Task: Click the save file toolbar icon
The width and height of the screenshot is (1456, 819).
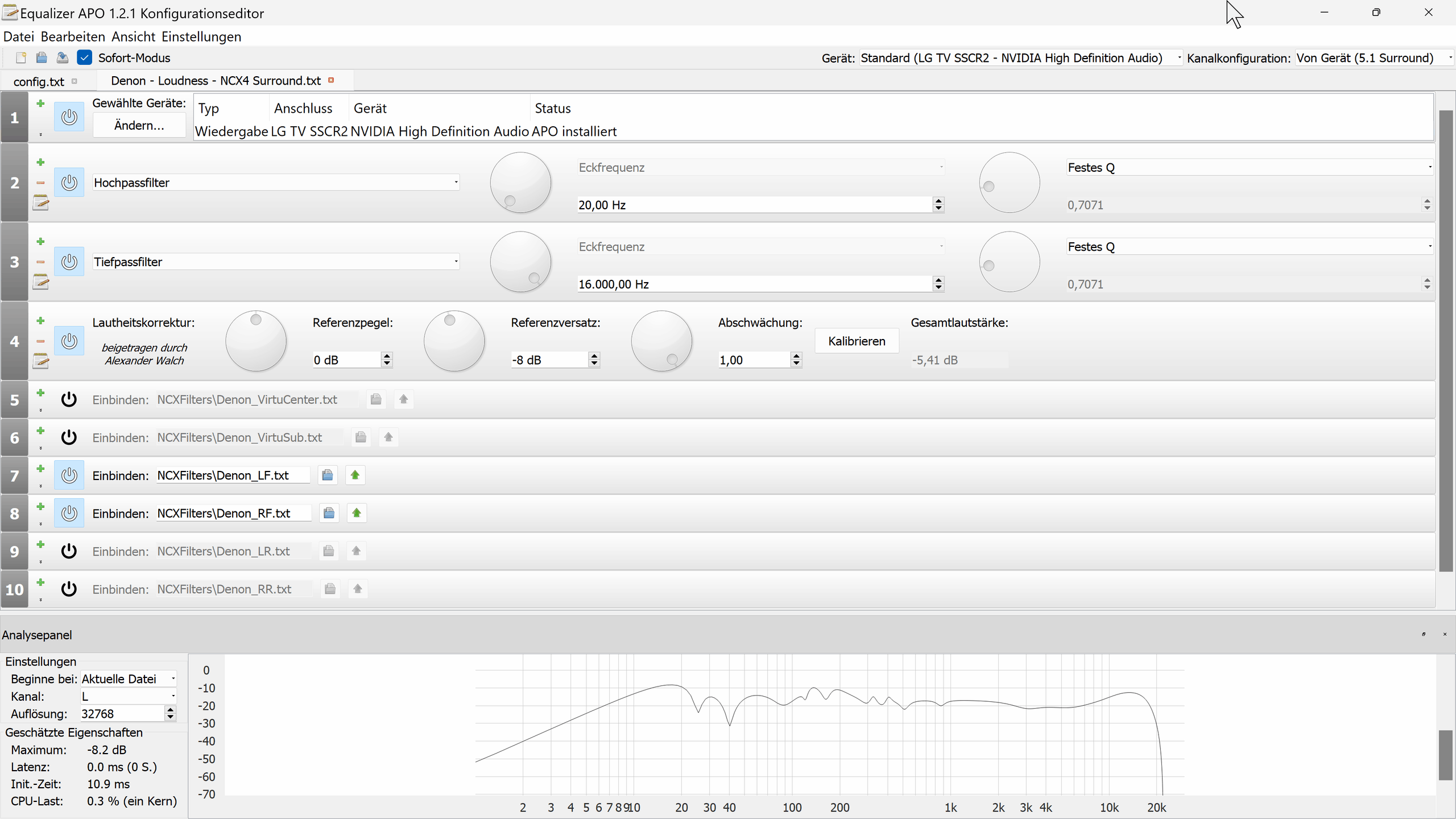Action: (x=63, y=57)
